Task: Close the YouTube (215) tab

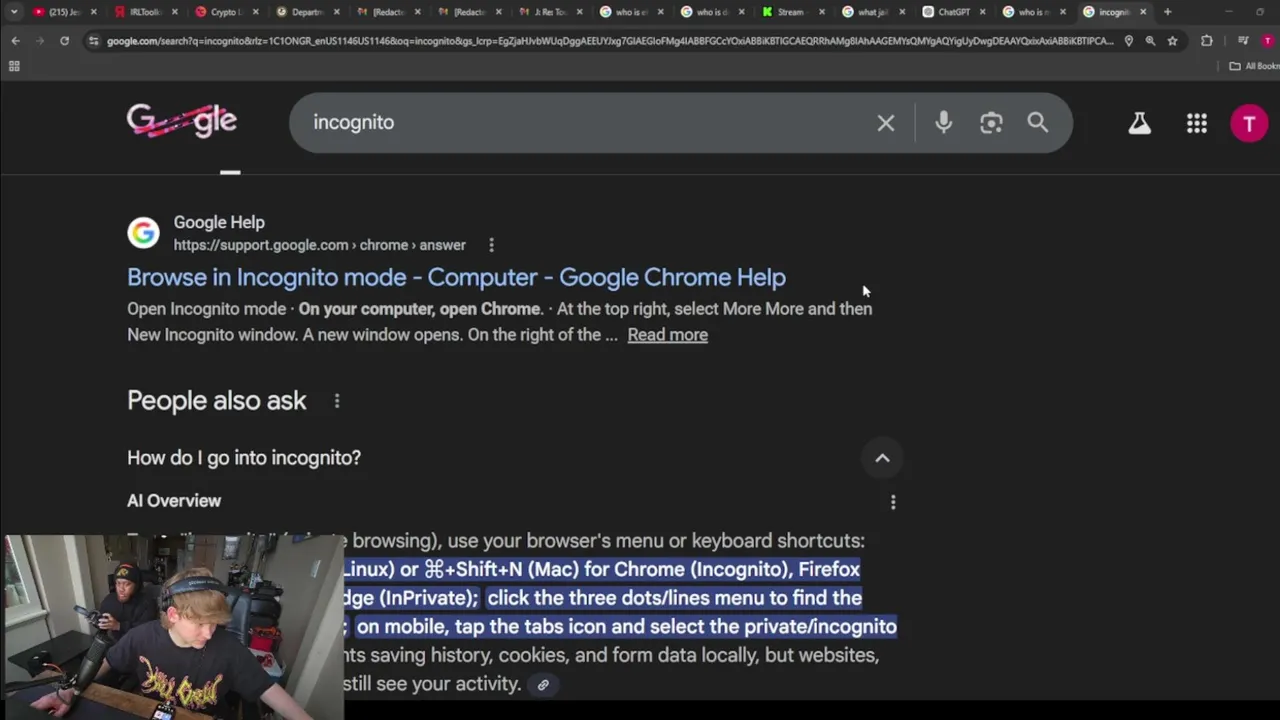Action: (x=93, y=12)
